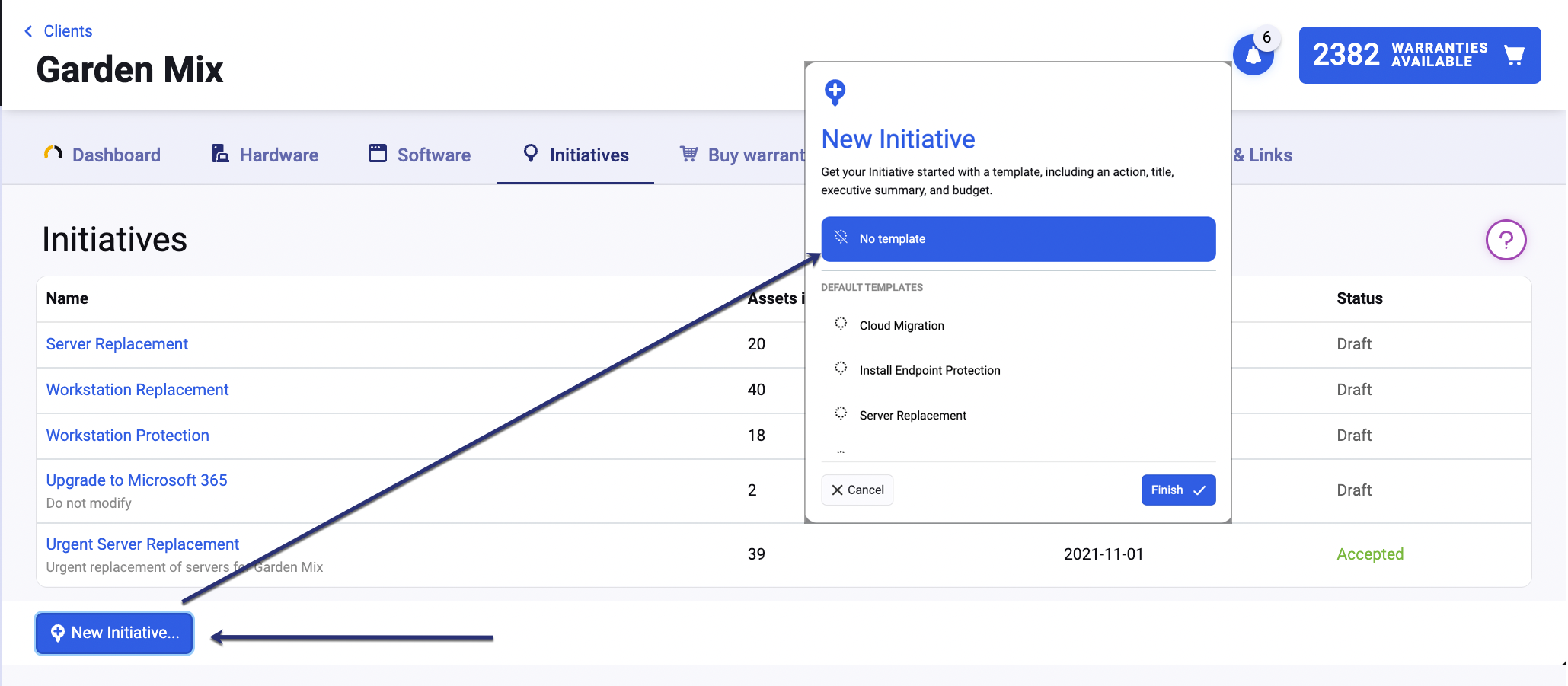Open the Workstation Replacement initiative
Viewport: 1568px width, 686px height.
coord(137,390)
